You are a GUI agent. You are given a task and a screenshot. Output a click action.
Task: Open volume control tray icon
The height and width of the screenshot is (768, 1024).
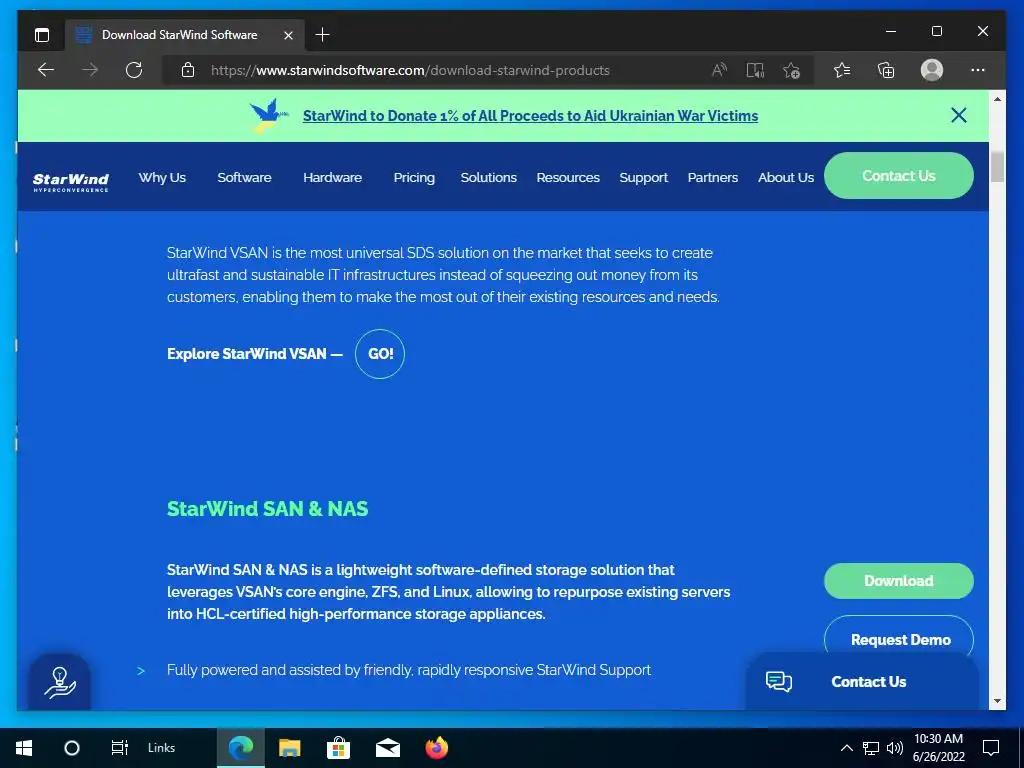point(895,748)
